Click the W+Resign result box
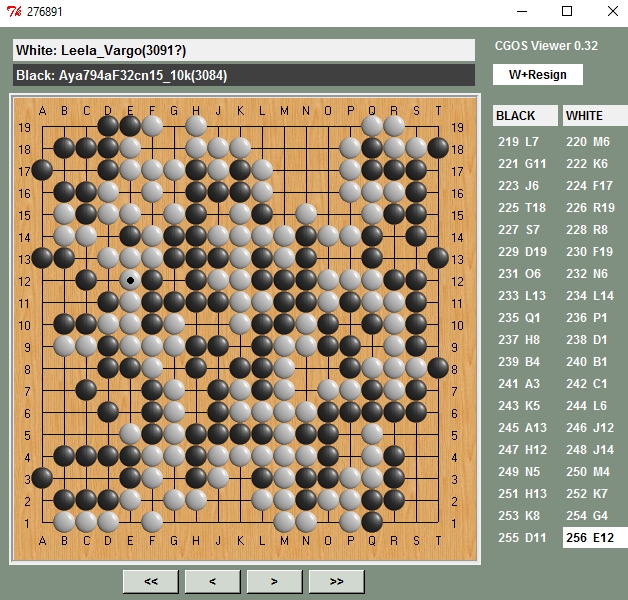Image resolution: width=628 pixels, height=600 pixels. pyautogui.click(x=537, y=75)
